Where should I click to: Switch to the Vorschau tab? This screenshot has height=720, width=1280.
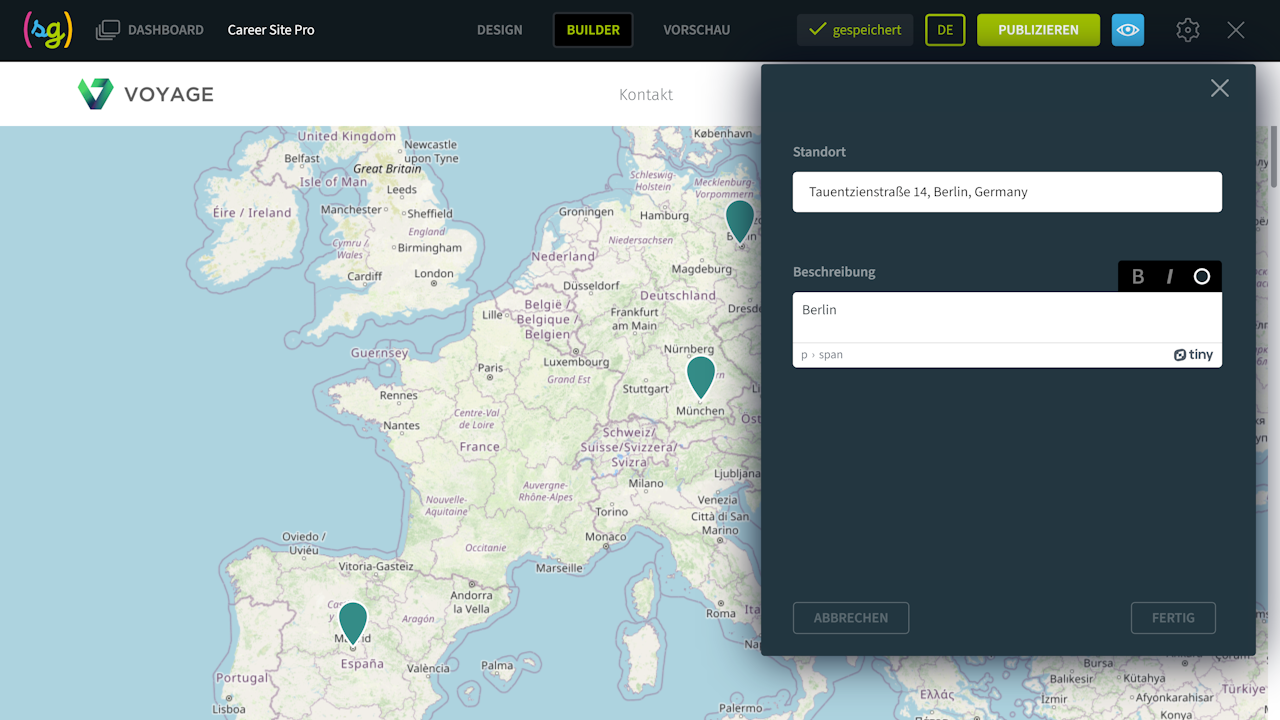point(696,30)
